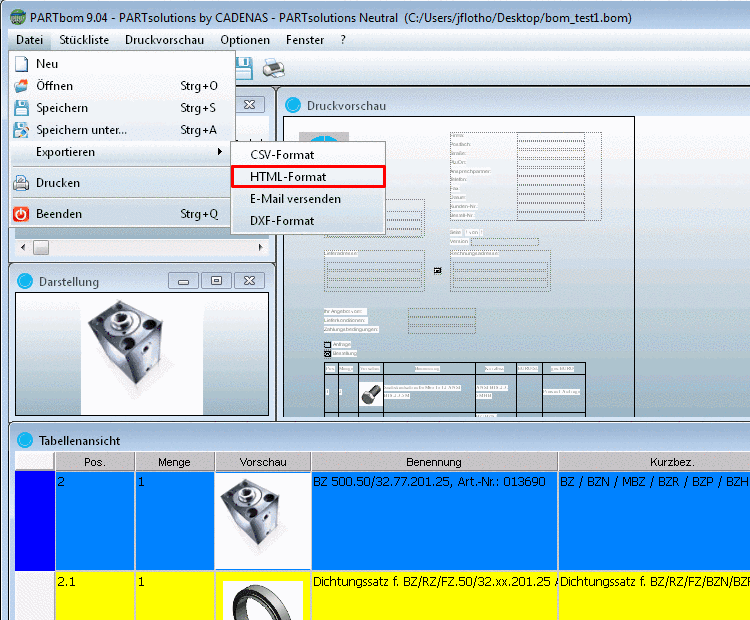This screenshot has height=620, width=750.
Task: Click the horizontal scrollbar thumb
Action: (41, 247)
